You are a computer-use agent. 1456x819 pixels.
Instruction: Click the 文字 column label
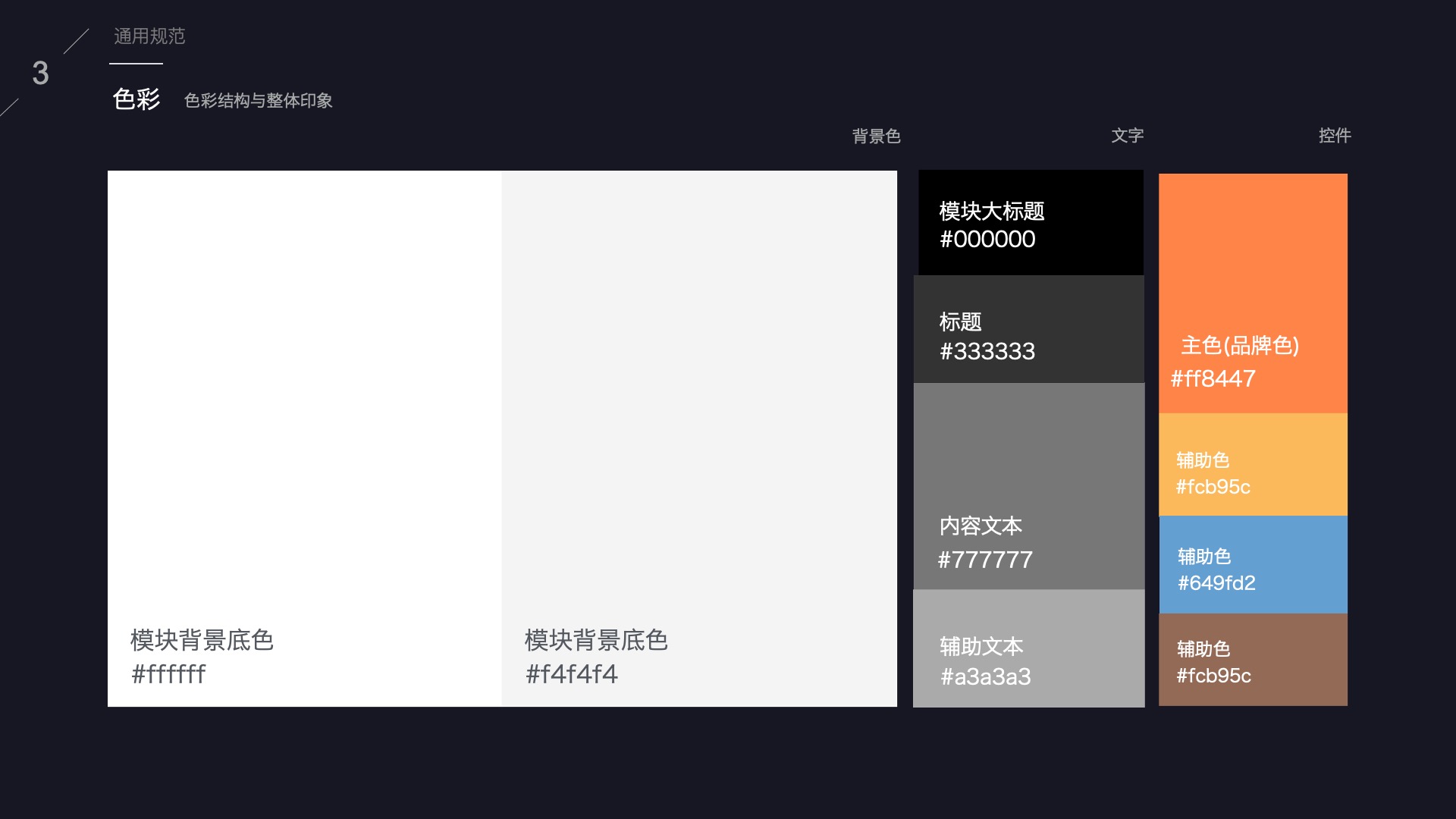pos(1127,136)
